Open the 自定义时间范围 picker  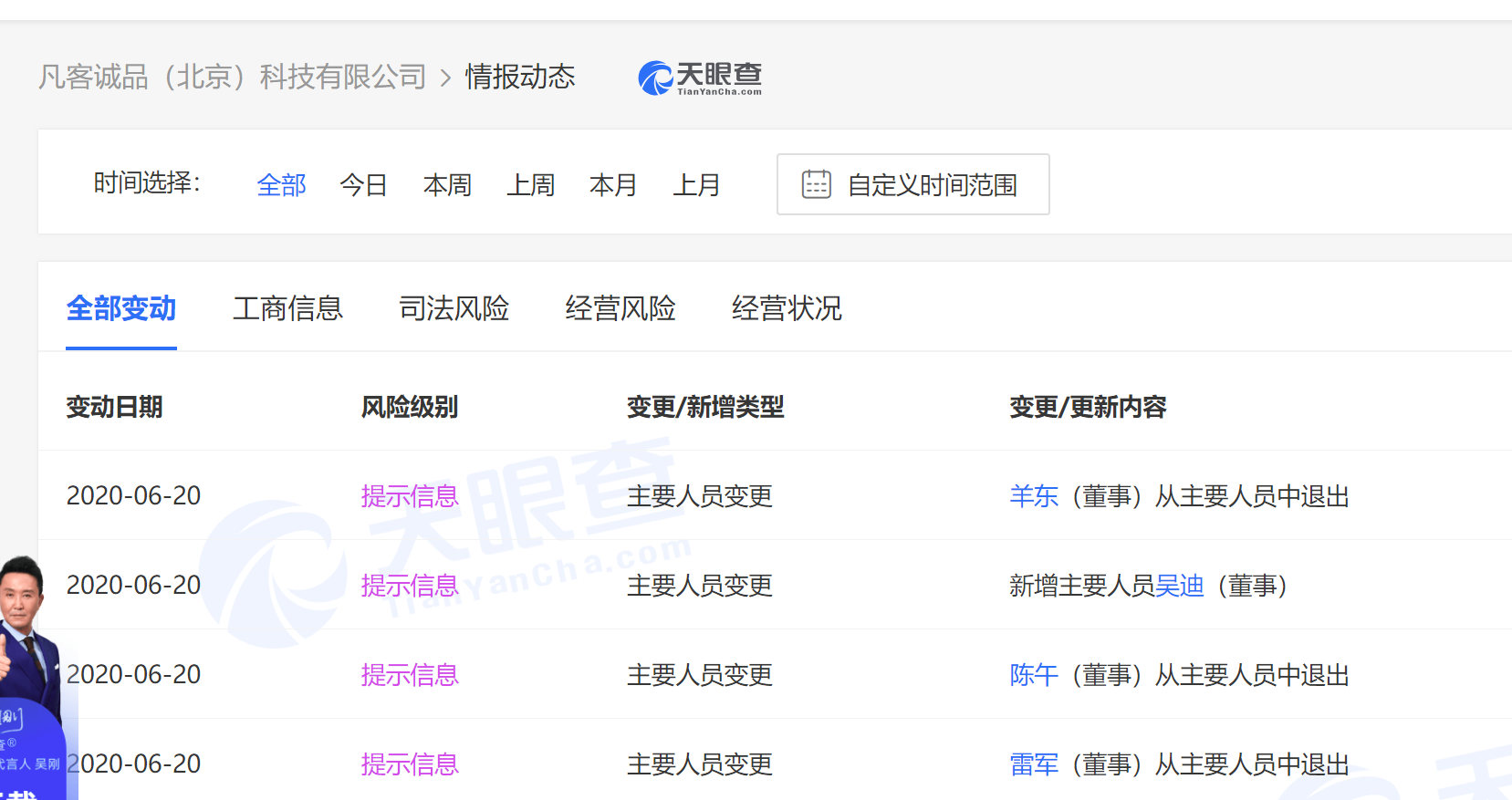[x=912, y=184]
